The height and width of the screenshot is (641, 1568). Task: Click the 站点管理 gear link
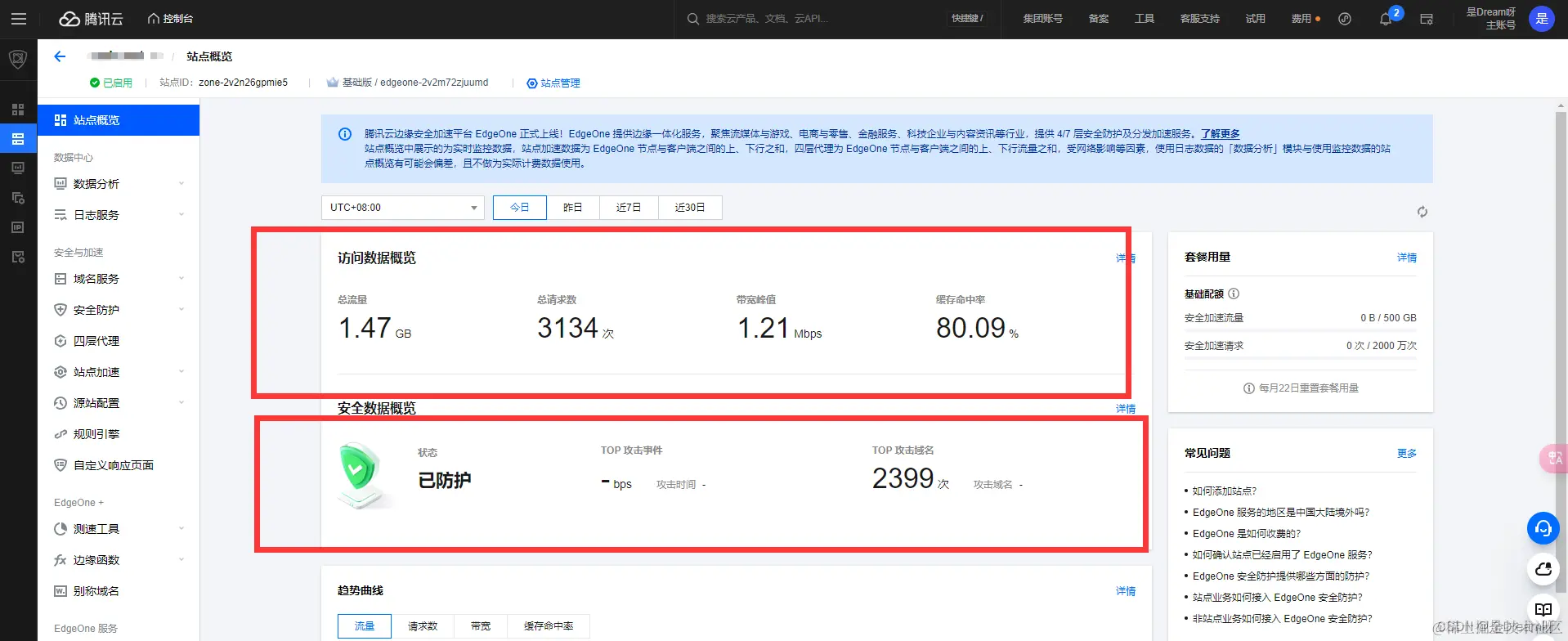point(553,83)
